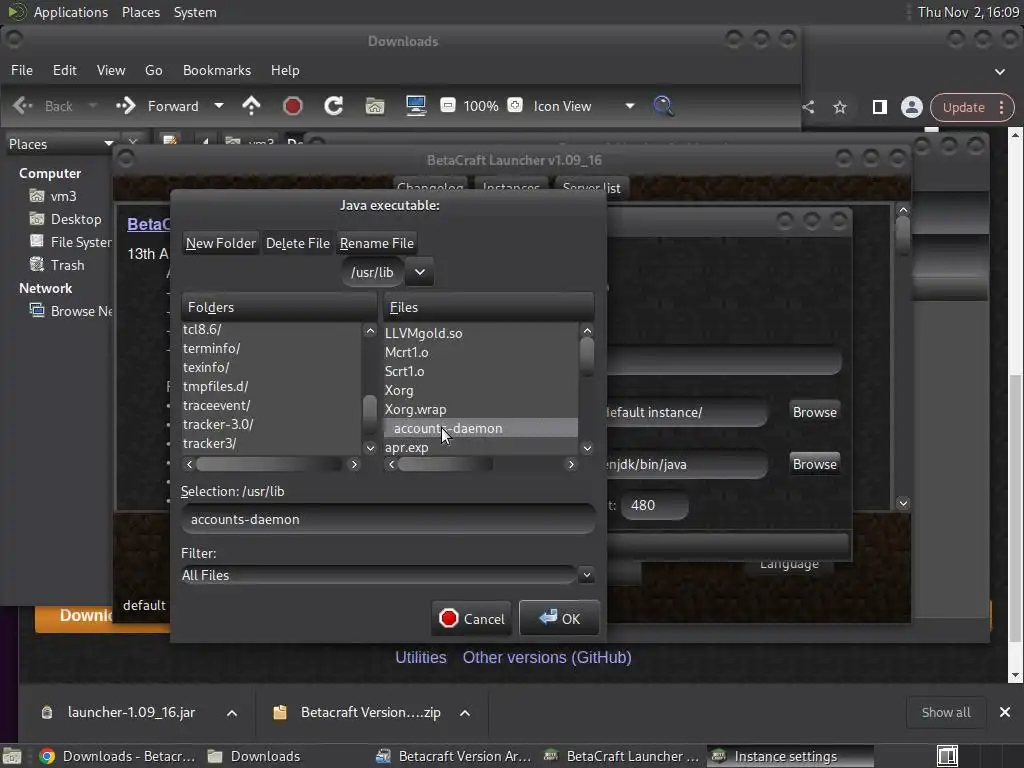Click the Rename File button
Screen dimensions: 1024x768
(x=377, y=243)
